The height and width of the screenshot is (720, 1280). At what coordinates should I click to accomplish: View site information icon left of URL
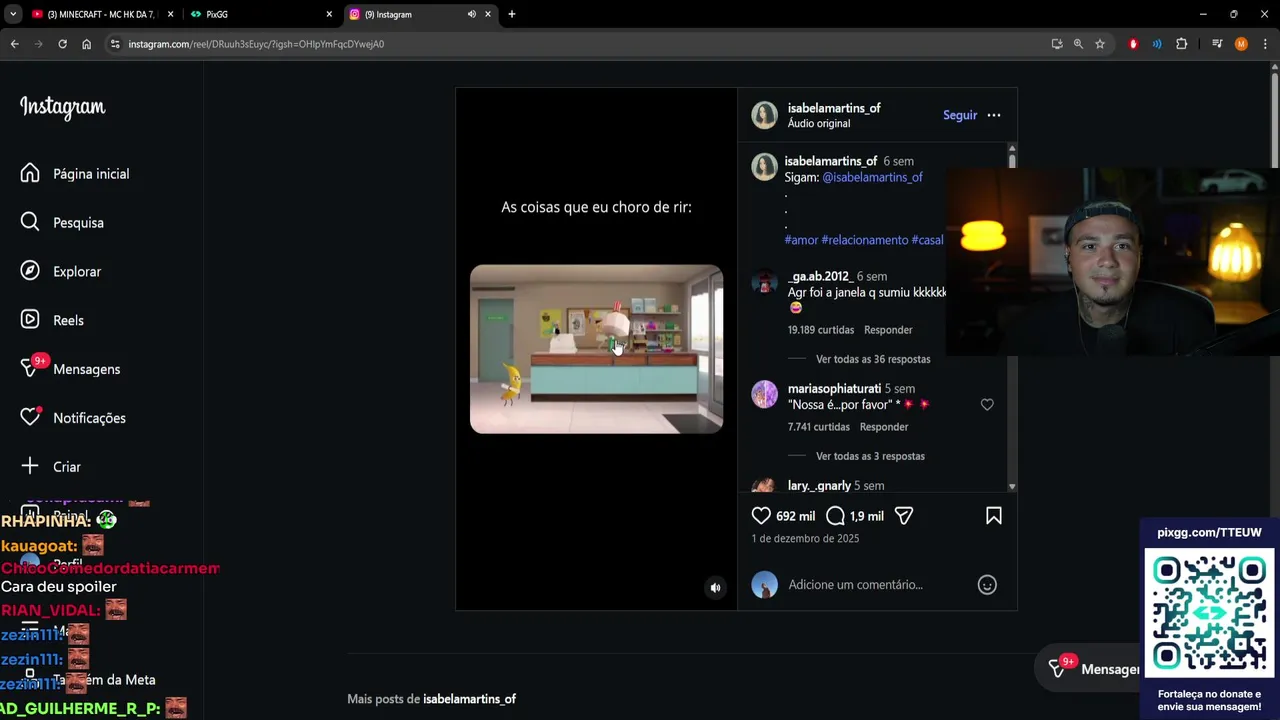click(115, 44)
